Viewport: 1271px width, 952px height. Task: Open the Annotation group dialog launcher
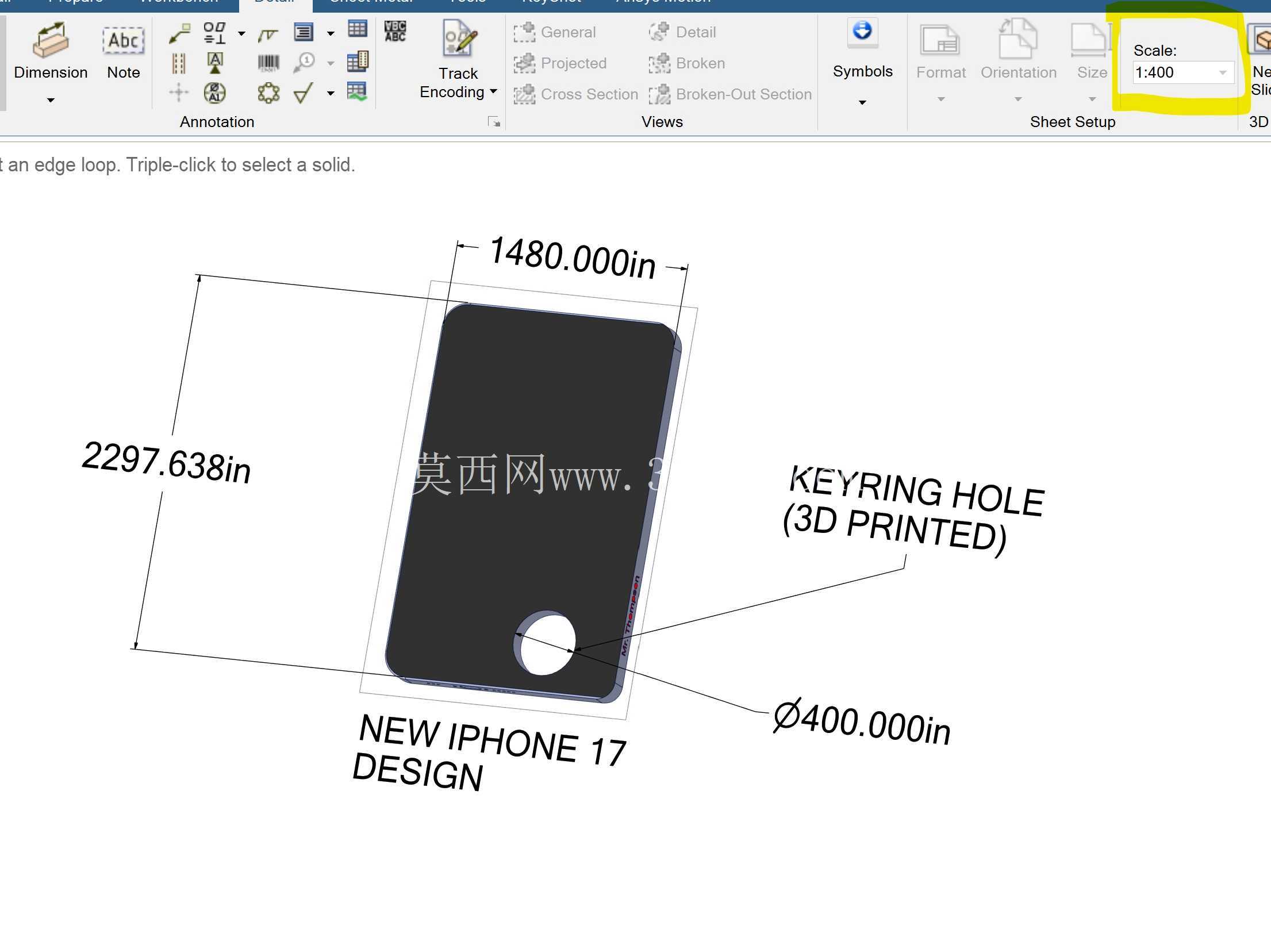(494, 122)
